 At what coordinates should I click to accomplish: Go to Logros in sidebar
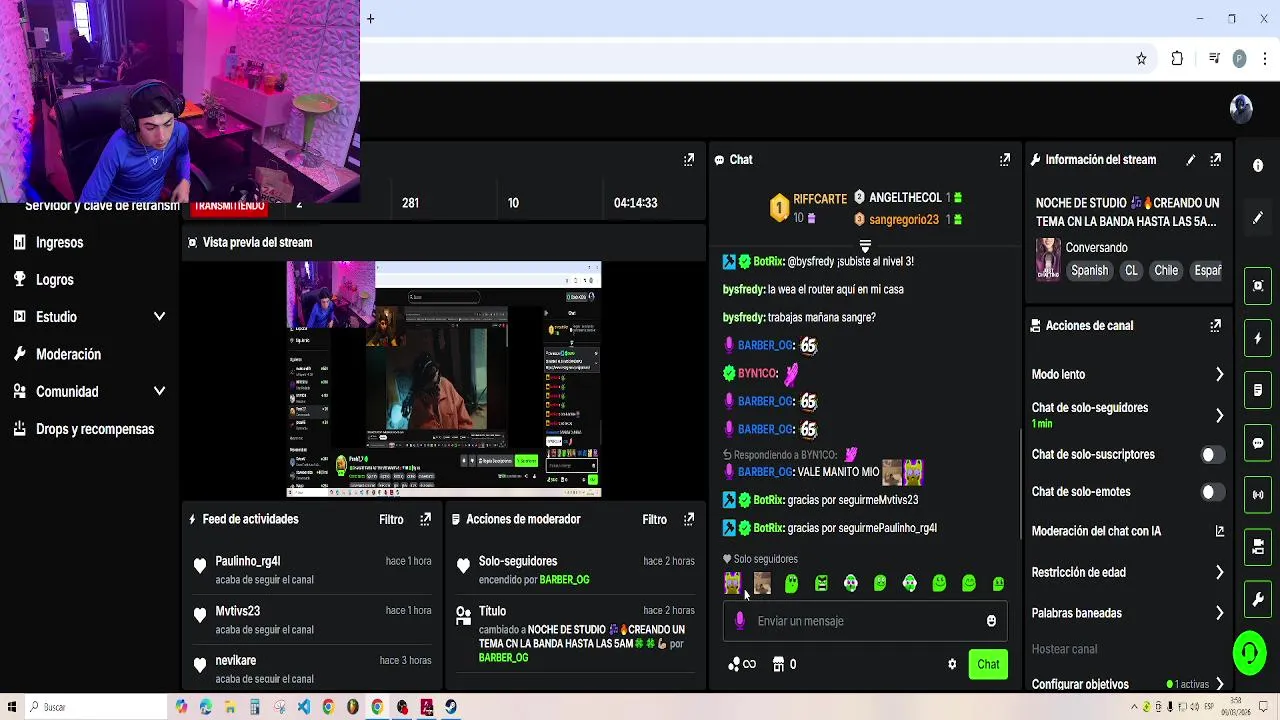pos(54,280)
